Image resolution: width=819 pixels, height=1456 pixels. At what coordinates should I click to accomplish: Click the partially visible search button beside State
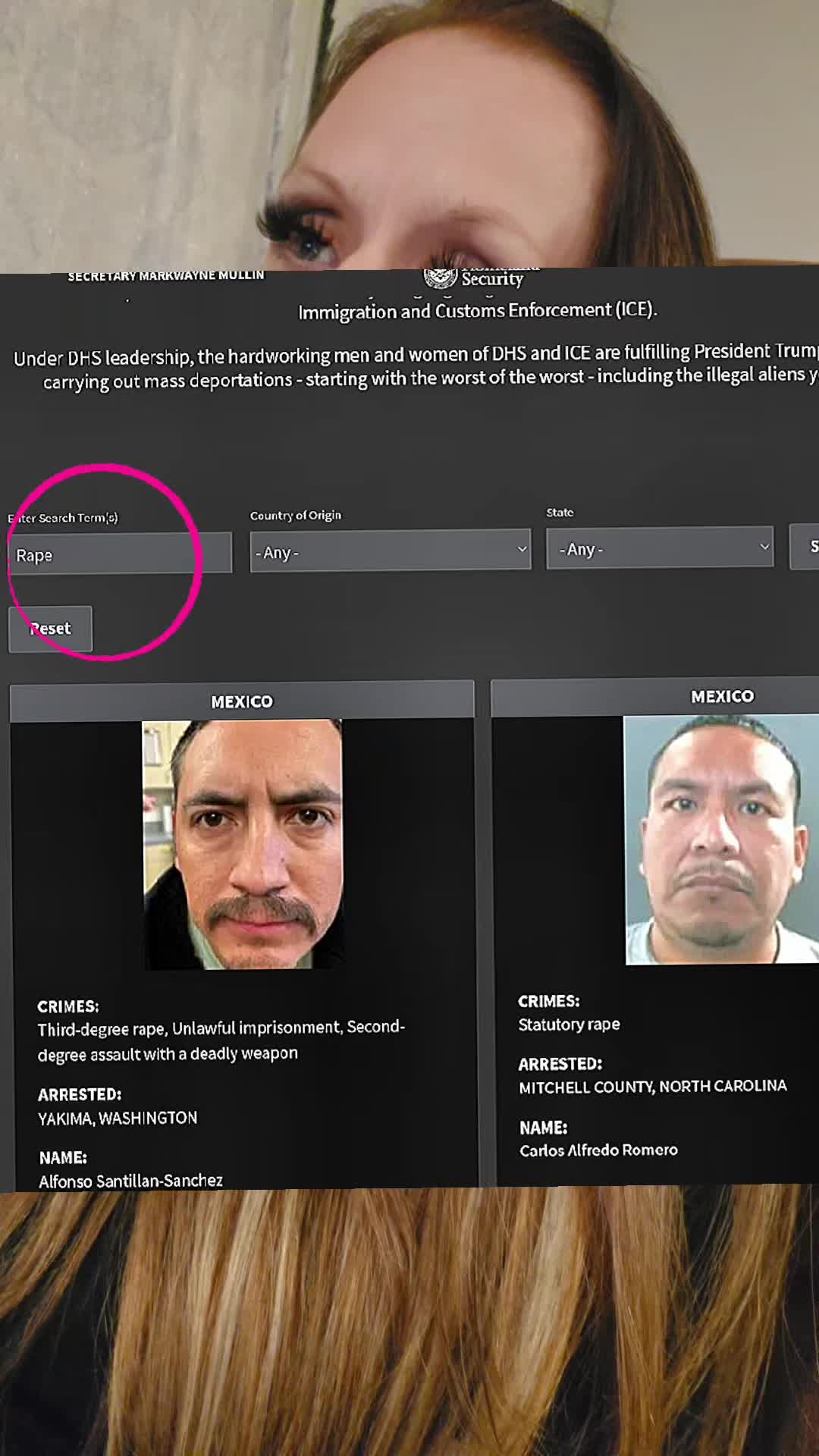(805, 545)
